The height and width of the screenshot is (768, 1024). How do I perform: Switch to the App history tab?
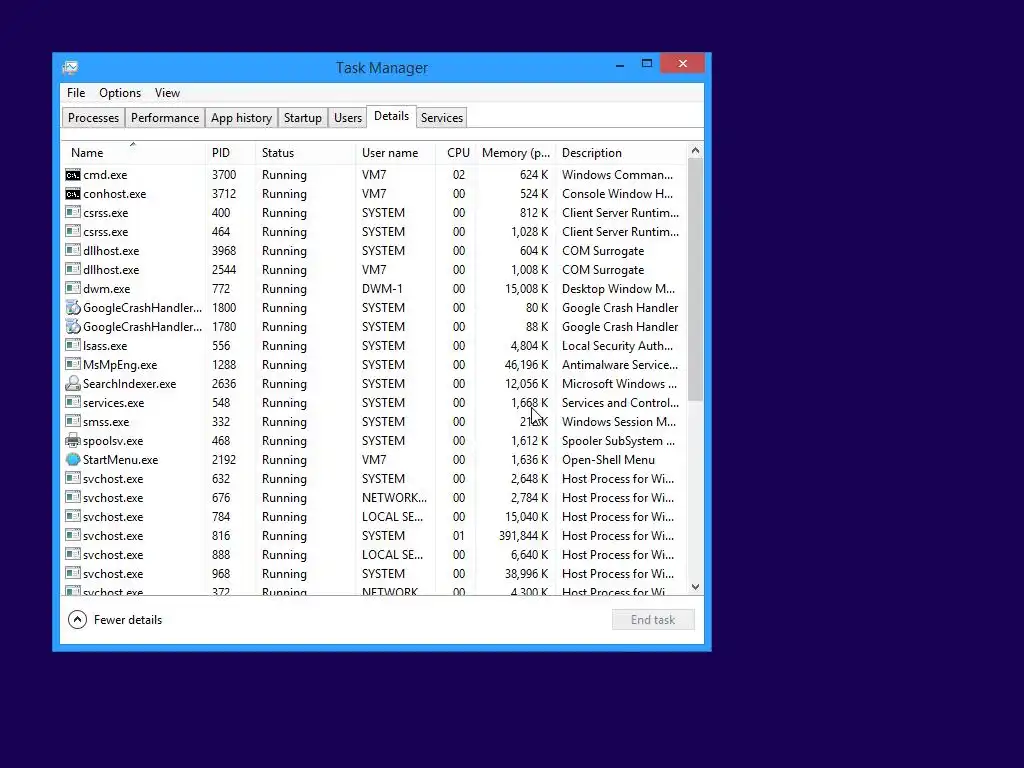[x=241, y=118]
